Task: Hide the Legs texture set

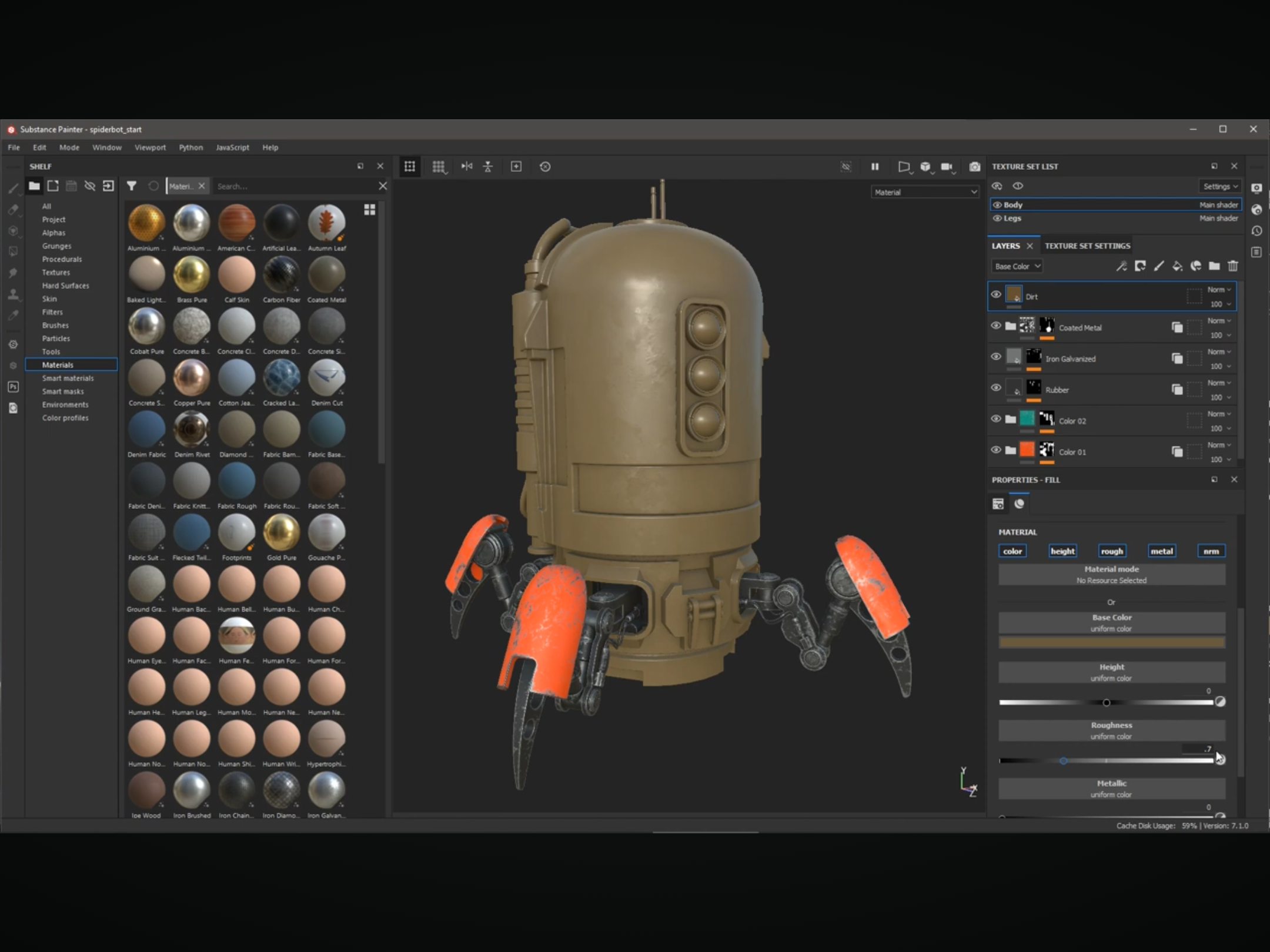Action: pyautogui.click(x=997, y=218)
